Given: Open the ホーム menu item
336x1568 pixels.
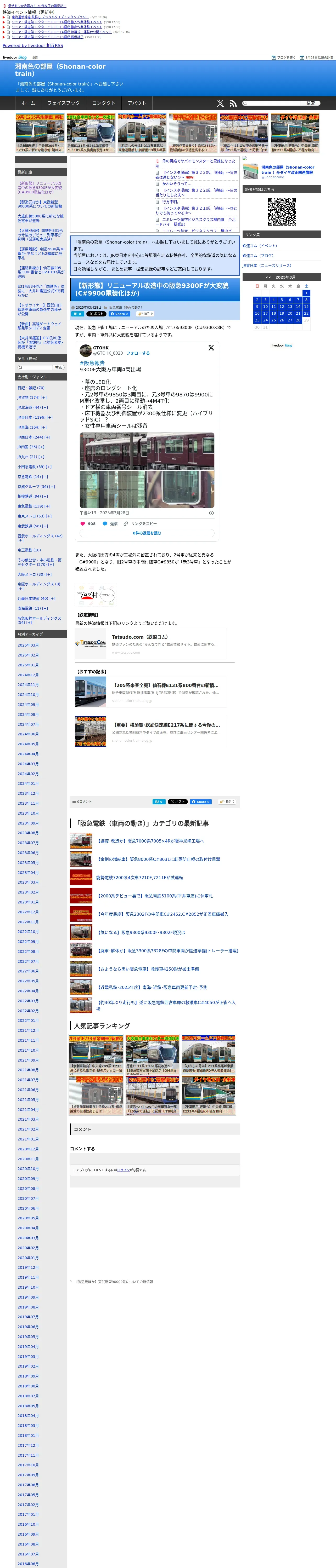Looking at the screenshot, I should coord(28,103).
